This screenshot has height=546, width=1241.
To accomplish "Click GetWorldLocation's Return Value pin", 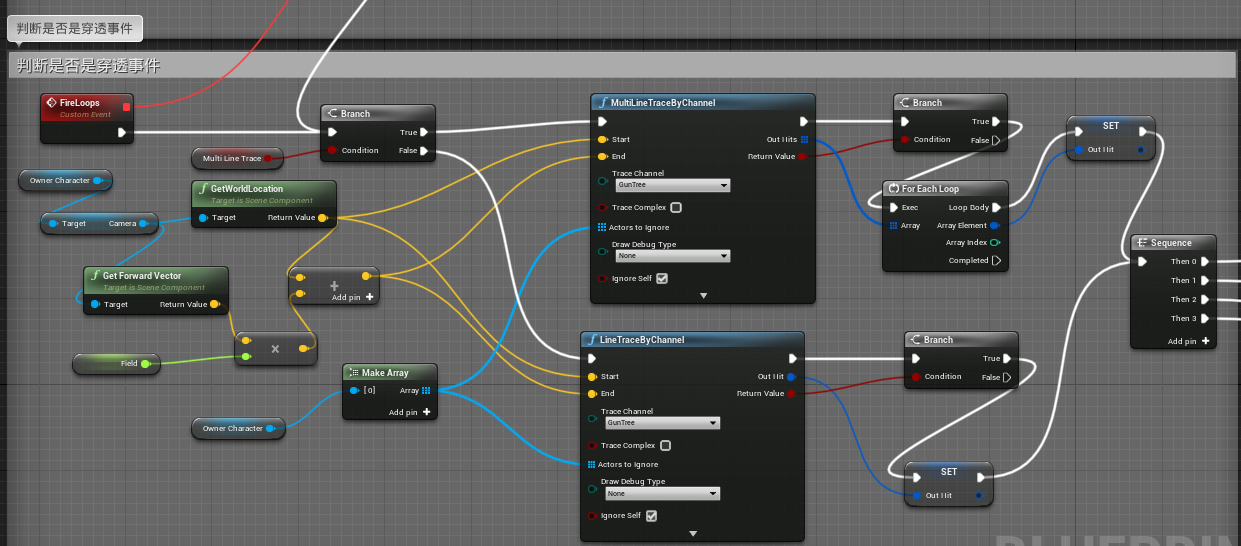I will (322, 217).
